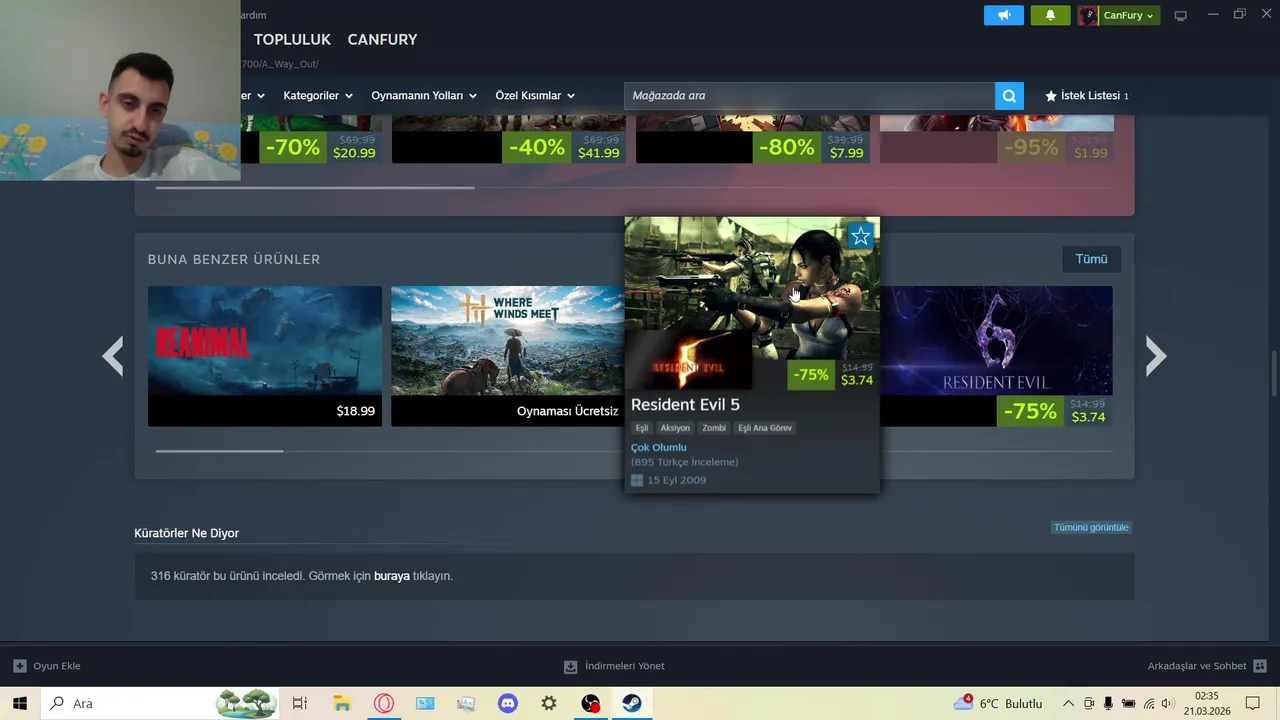
Task: Open the -95% $1.99 discounted game
Action: (x=996, y=139)
